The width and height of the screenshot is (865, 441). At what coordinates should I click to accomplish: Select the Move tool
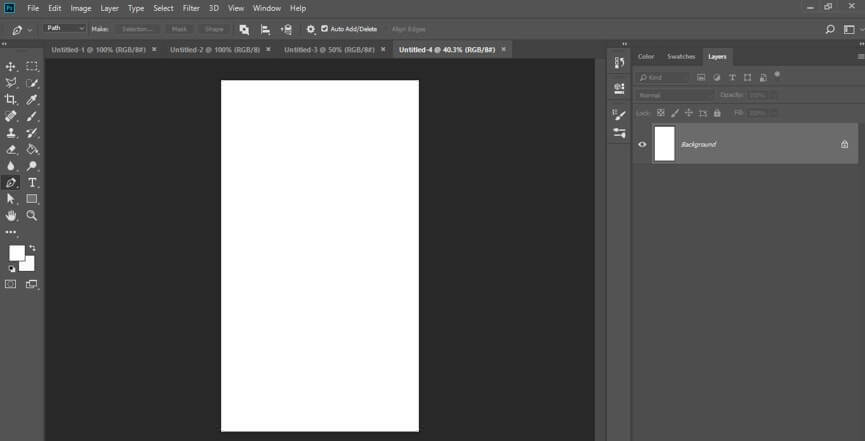[10, 67]
